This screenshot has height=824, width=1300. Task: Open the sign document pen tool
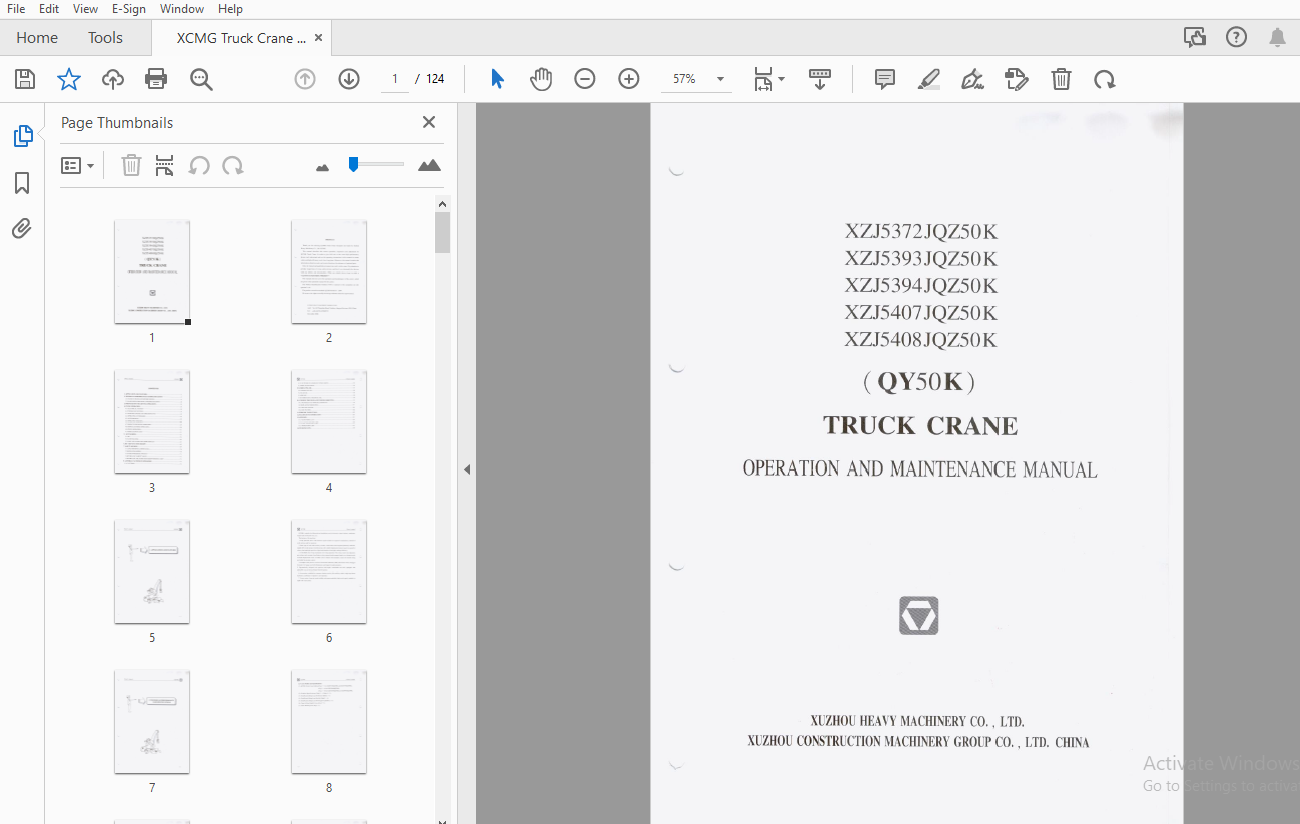click(973, 79)
